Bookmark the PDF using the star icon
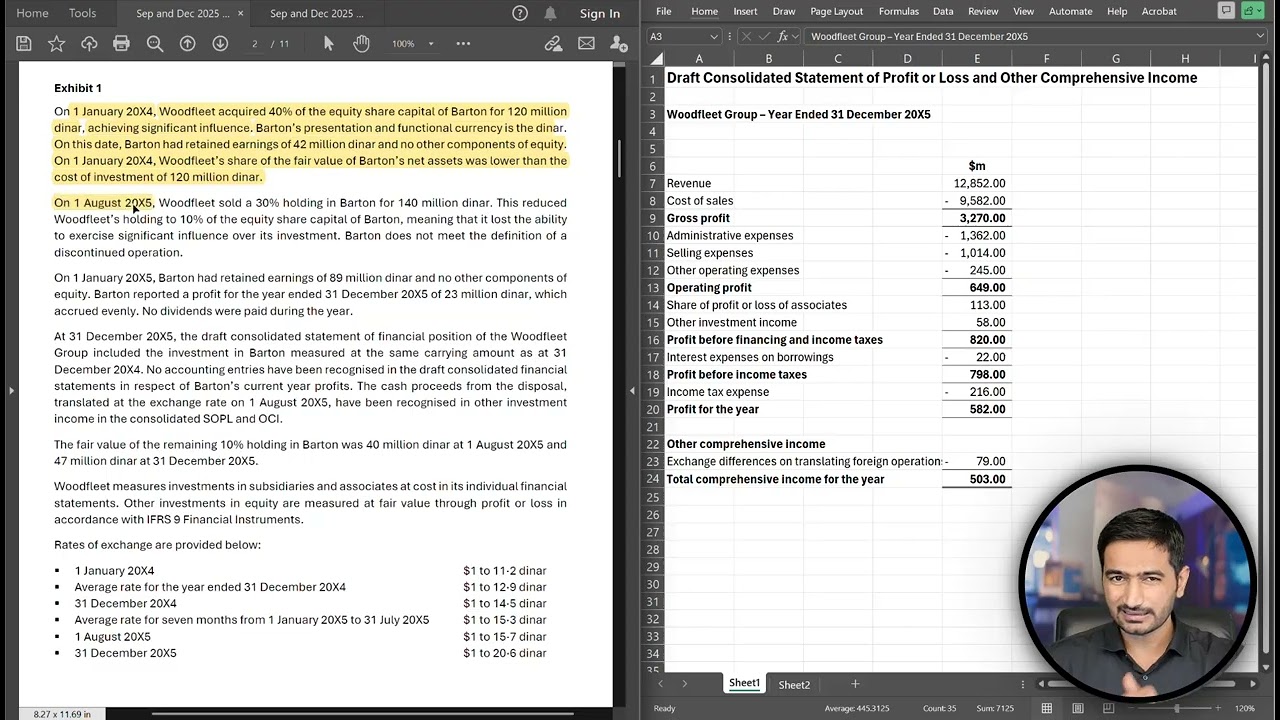 [56, 44]
